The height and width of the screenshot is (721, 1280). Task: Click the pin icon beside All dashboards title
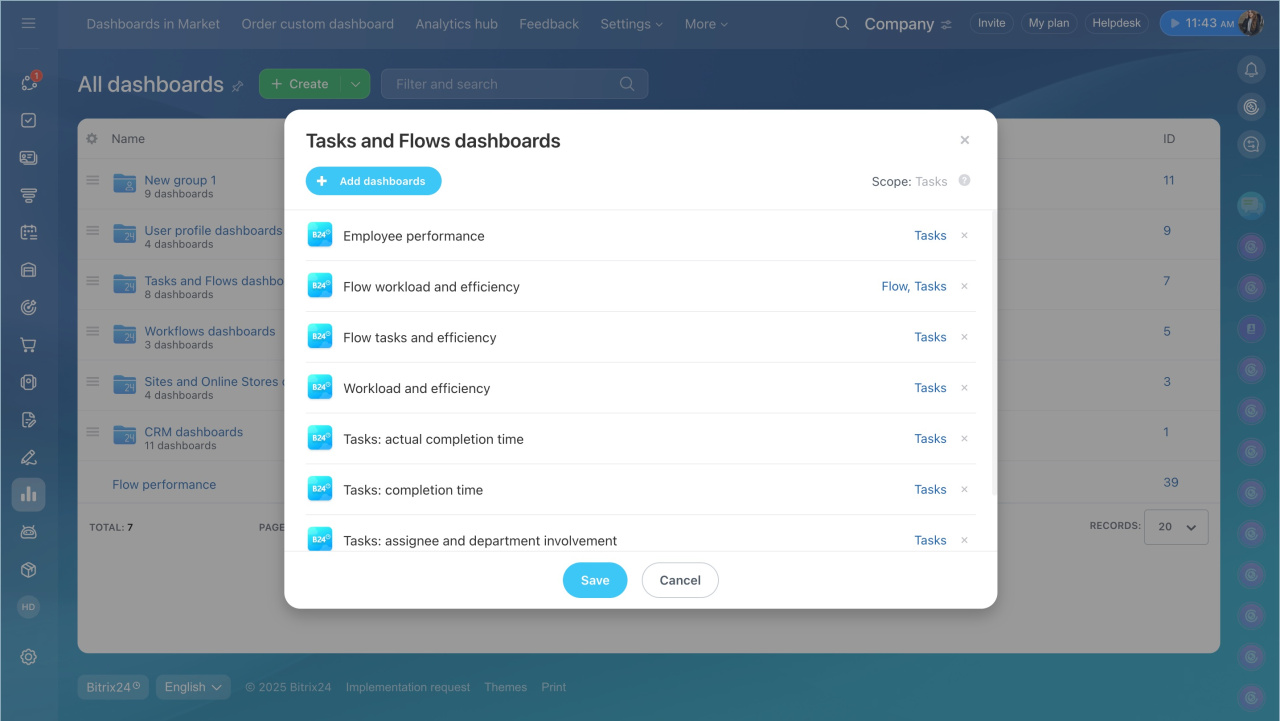238,86
